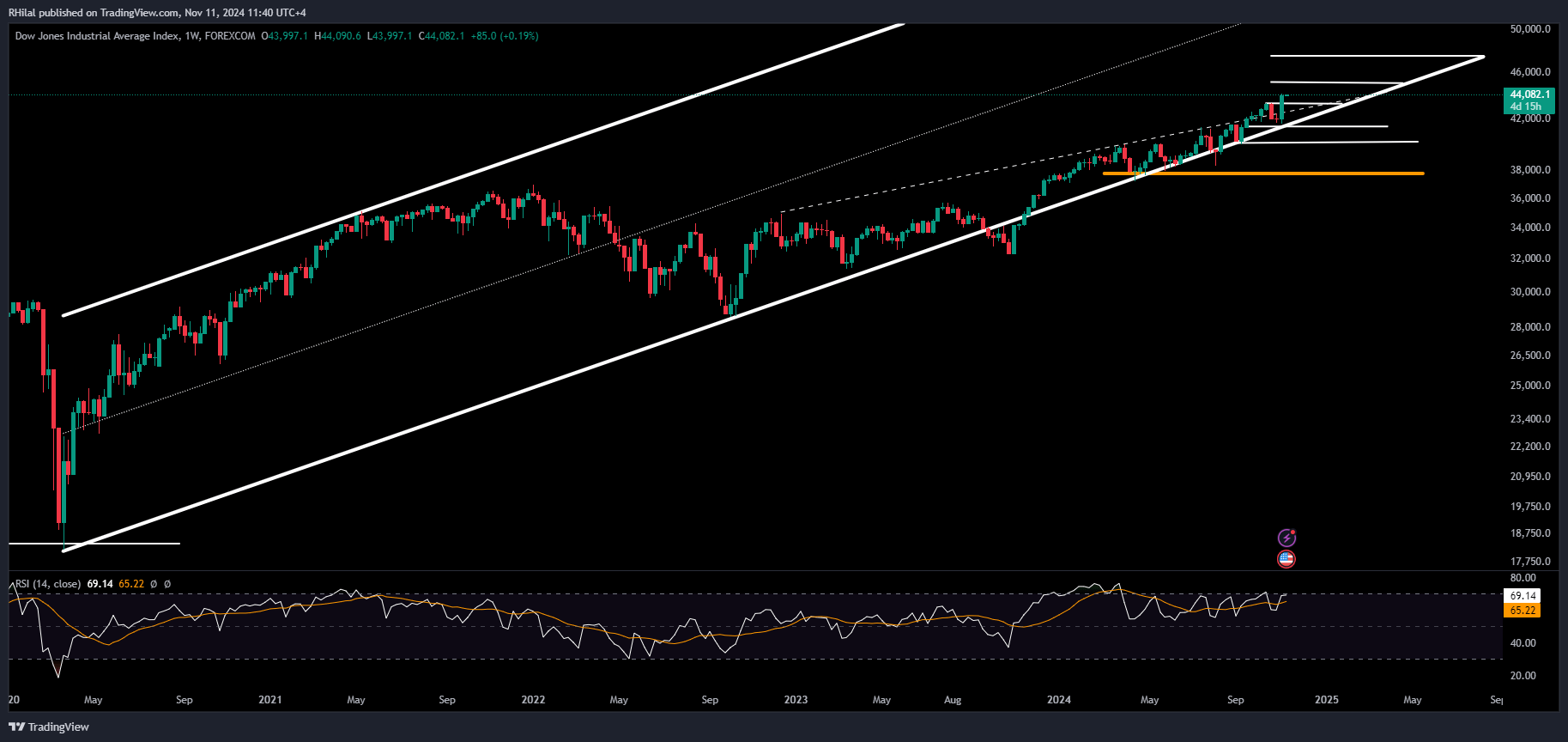Click the 1W timeframe label in chart header

pyautogui.click(x=192, y=36)
